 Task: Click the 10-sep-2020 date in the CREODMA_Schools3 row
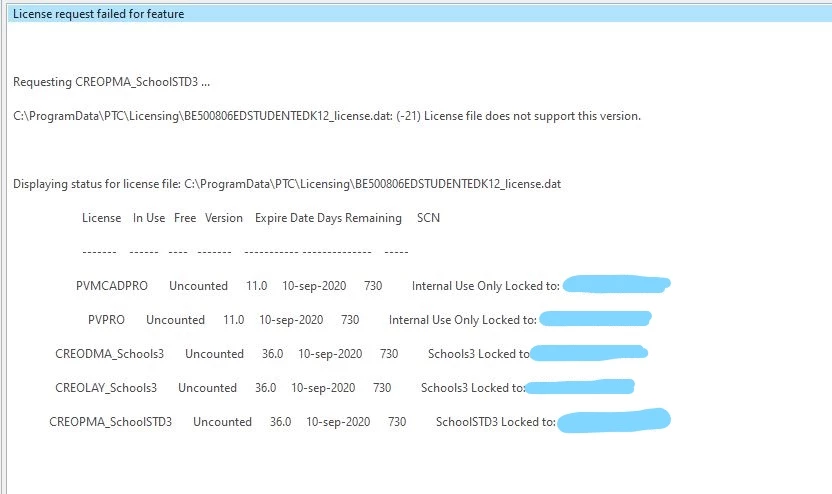[x=330, y=354]
